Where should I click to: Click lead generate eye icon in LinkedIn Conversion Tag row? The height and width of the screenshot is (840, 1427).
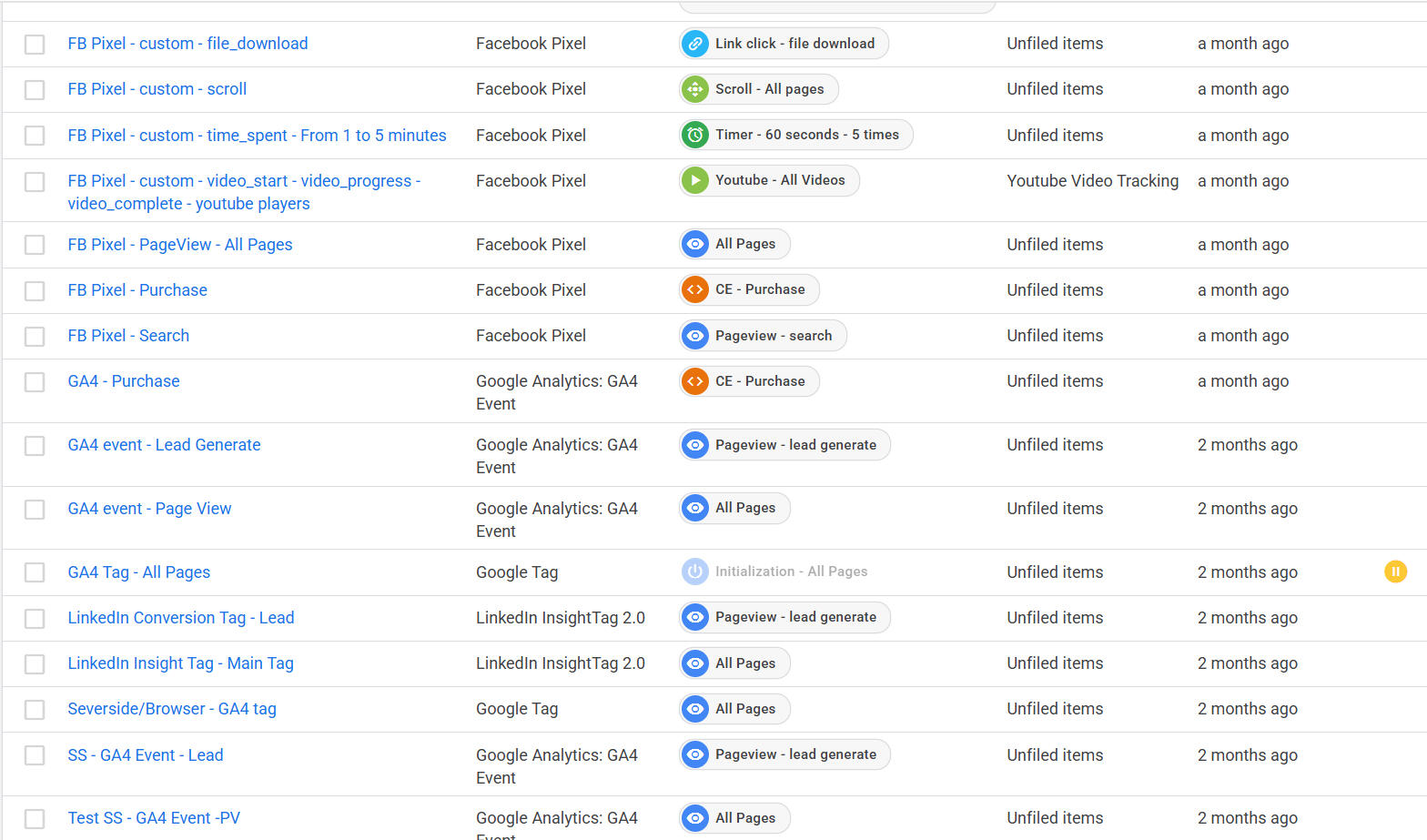[x=695, y=617]
